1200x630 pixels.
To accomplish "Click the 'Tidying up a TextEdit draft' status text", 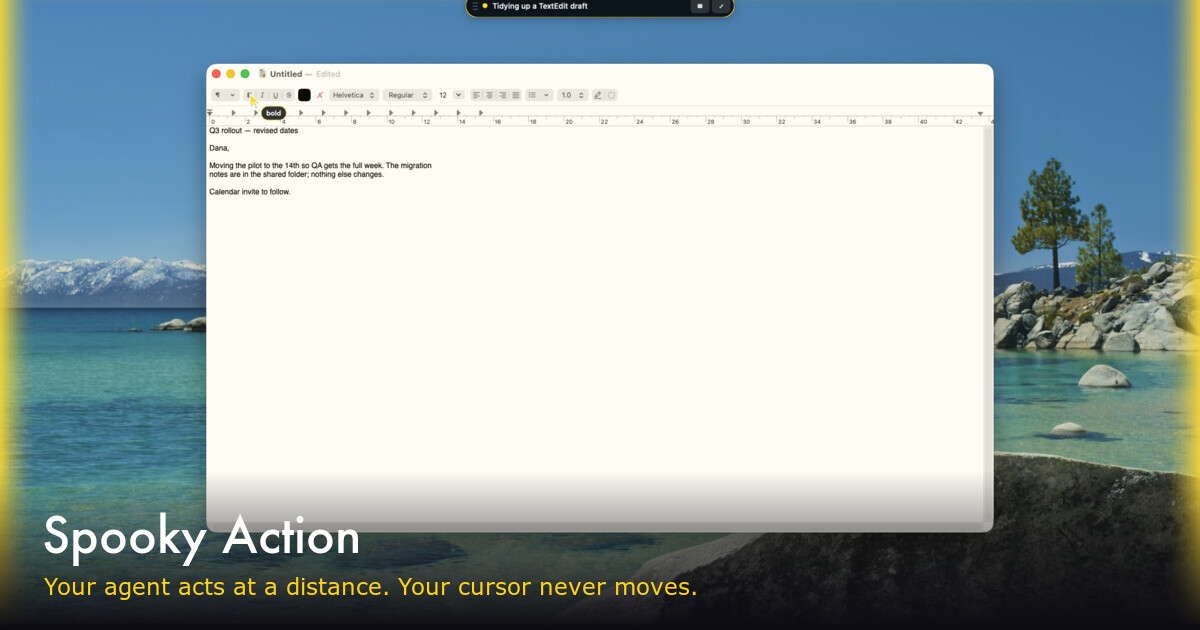I will (x=540, y=6).
